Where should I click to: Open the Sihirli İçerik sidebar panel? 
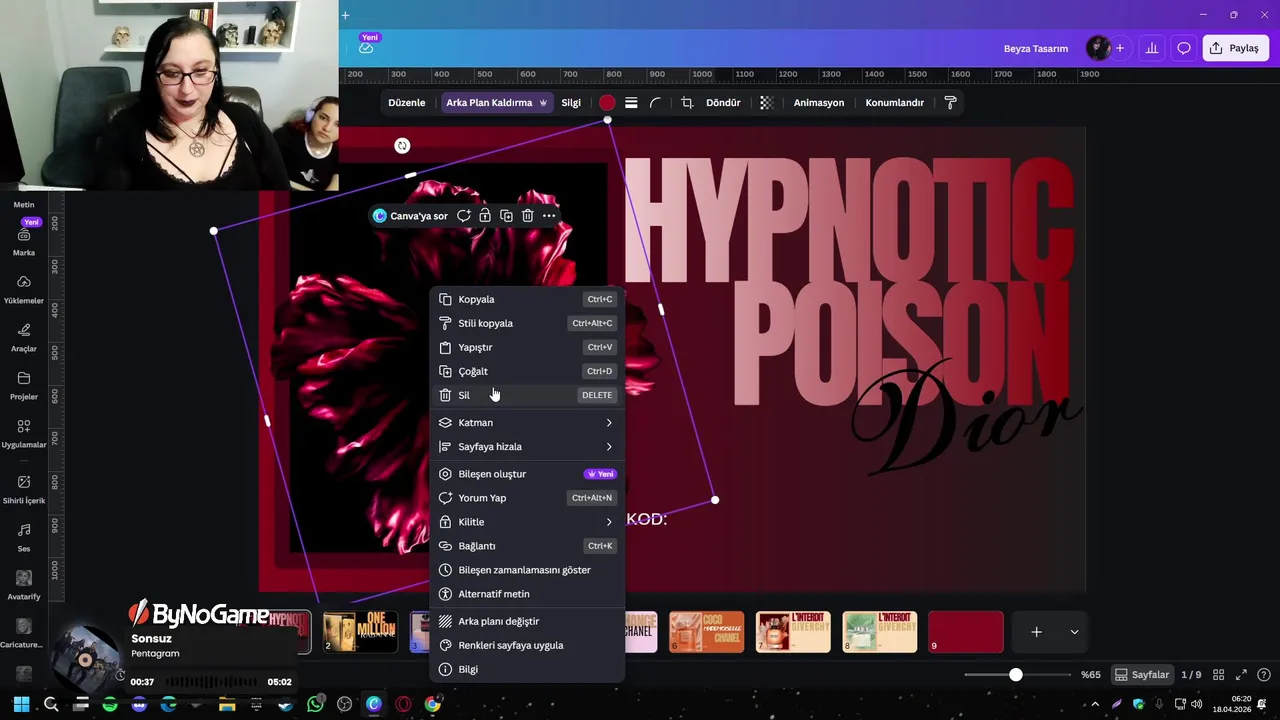click(x=24, y=489)
